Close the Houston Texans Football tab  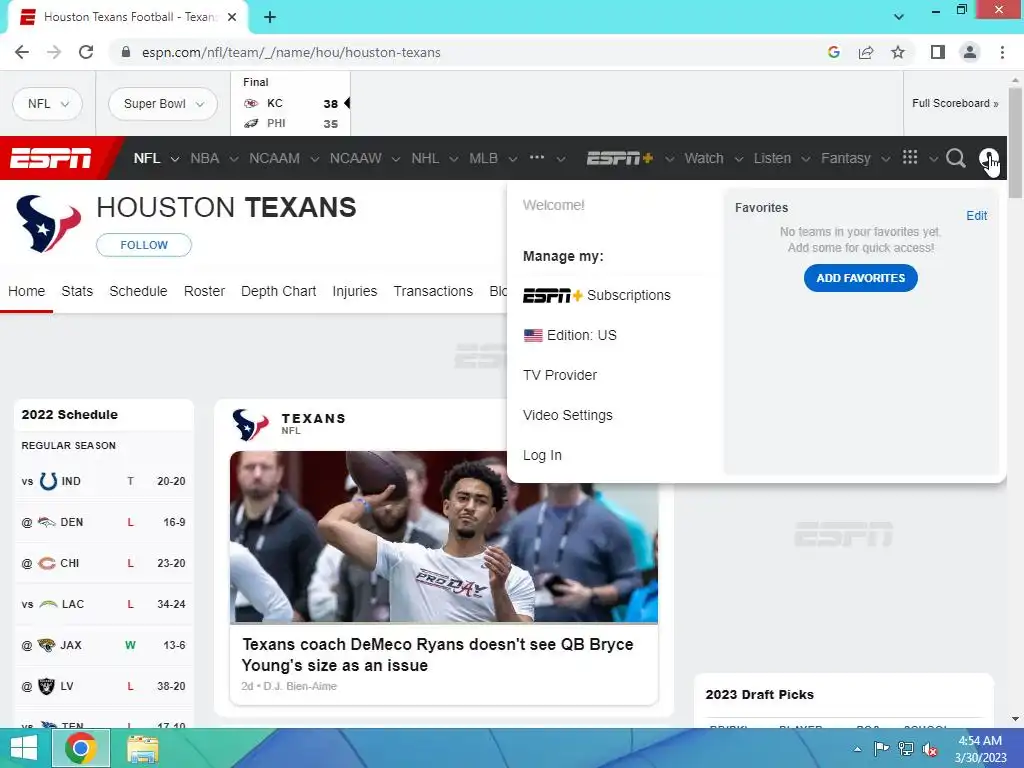(232, 17)
